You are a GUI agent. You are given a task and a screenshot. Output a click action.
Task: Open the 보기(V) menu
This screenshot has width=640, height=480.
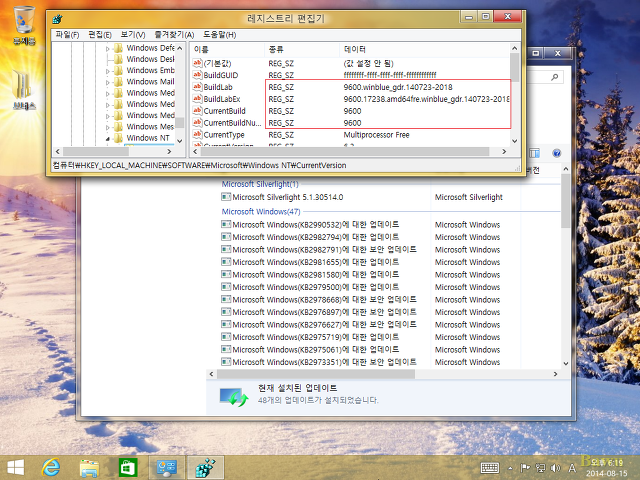[133, 35]
